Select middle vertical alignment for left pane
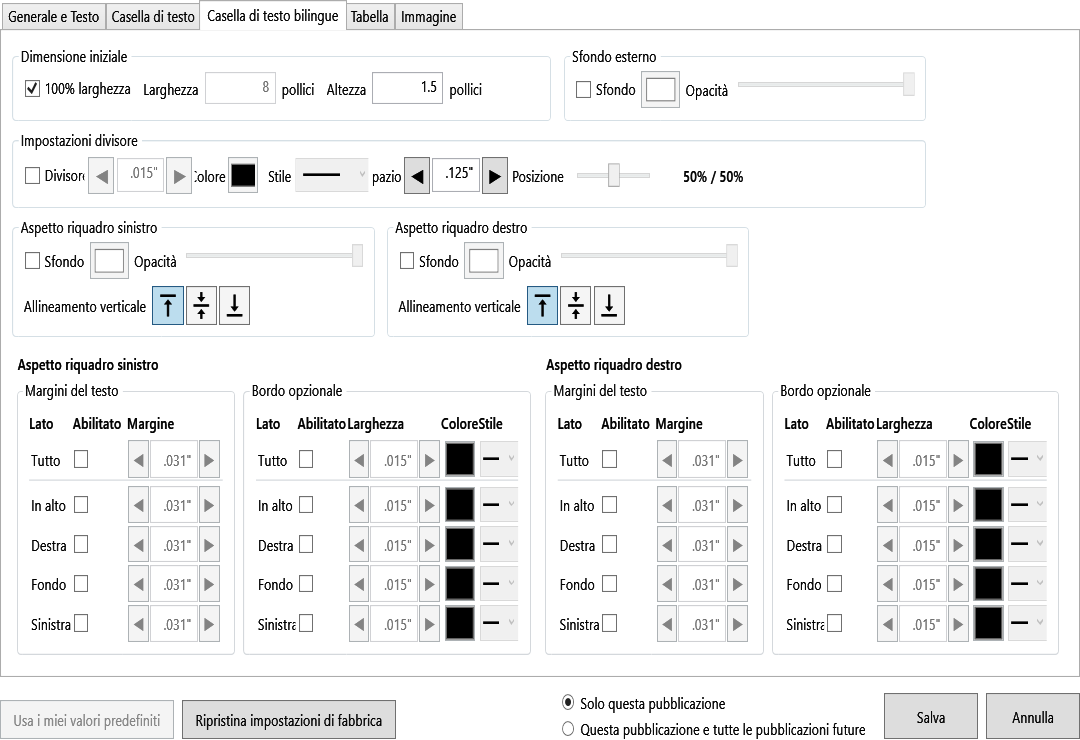 (201, 305)
